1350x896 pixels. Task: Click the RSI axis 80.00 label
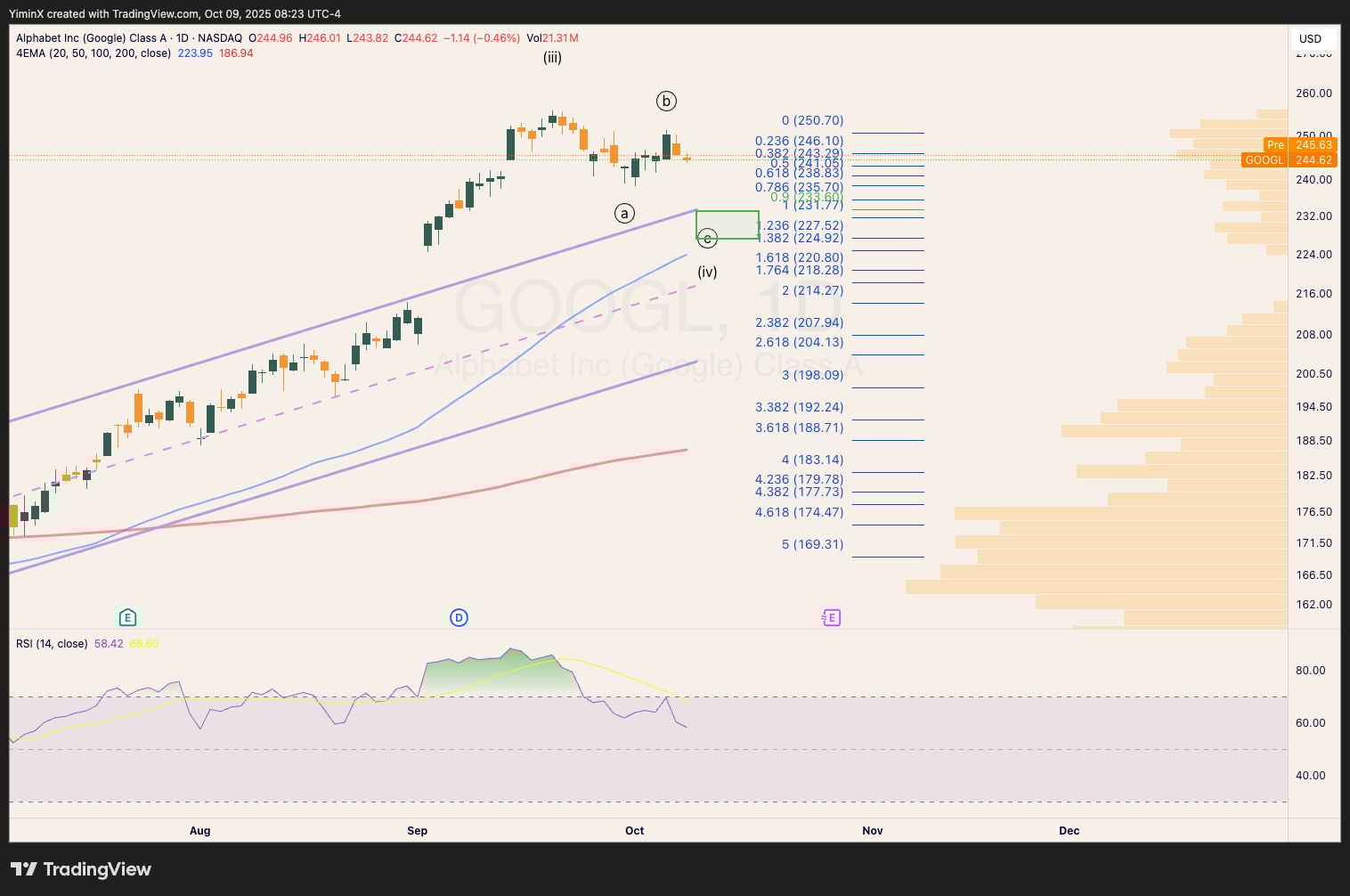point(1311,671)
